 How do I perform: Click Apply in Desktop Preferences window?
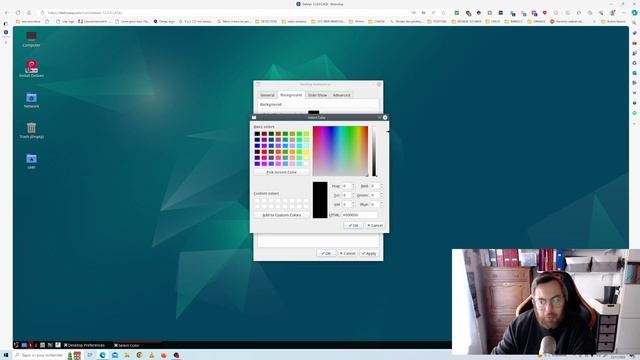coord(369,253)
